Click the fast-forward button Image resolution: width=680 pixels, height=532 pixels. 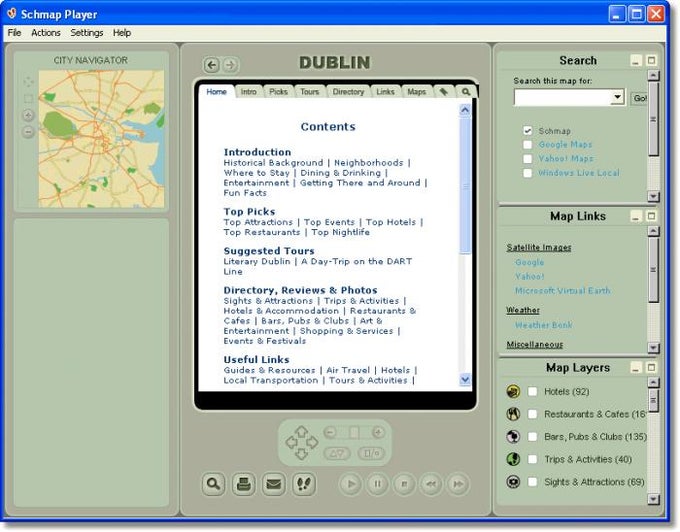click(458, 483)
